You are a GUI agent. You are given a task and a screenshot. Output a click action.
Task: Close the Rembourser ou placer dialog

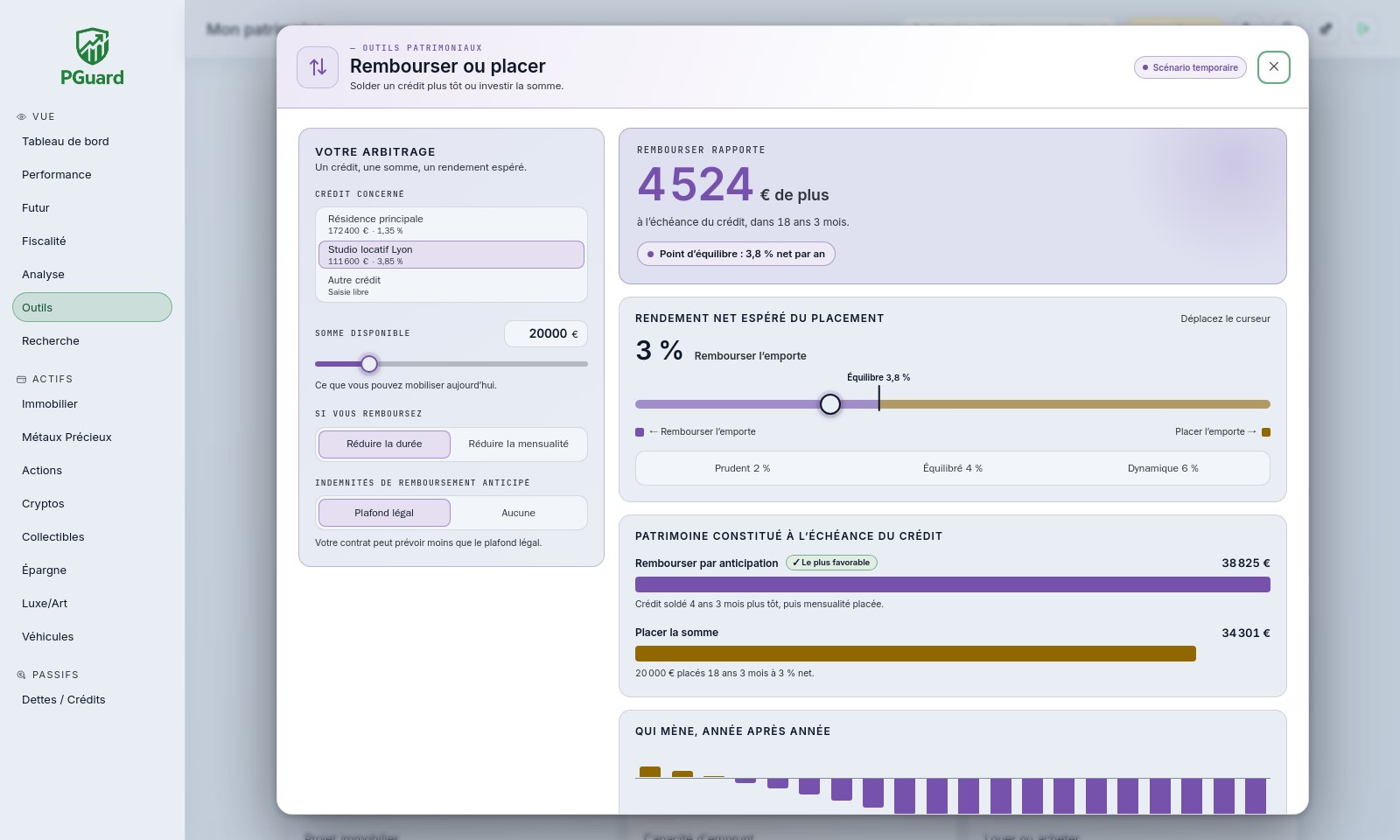click(x=1274, y=67)
